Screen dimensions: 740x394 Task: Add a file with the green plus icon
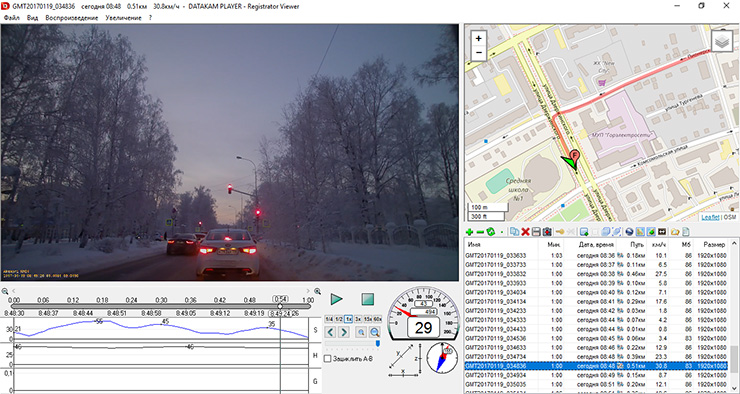pos(469,232)
